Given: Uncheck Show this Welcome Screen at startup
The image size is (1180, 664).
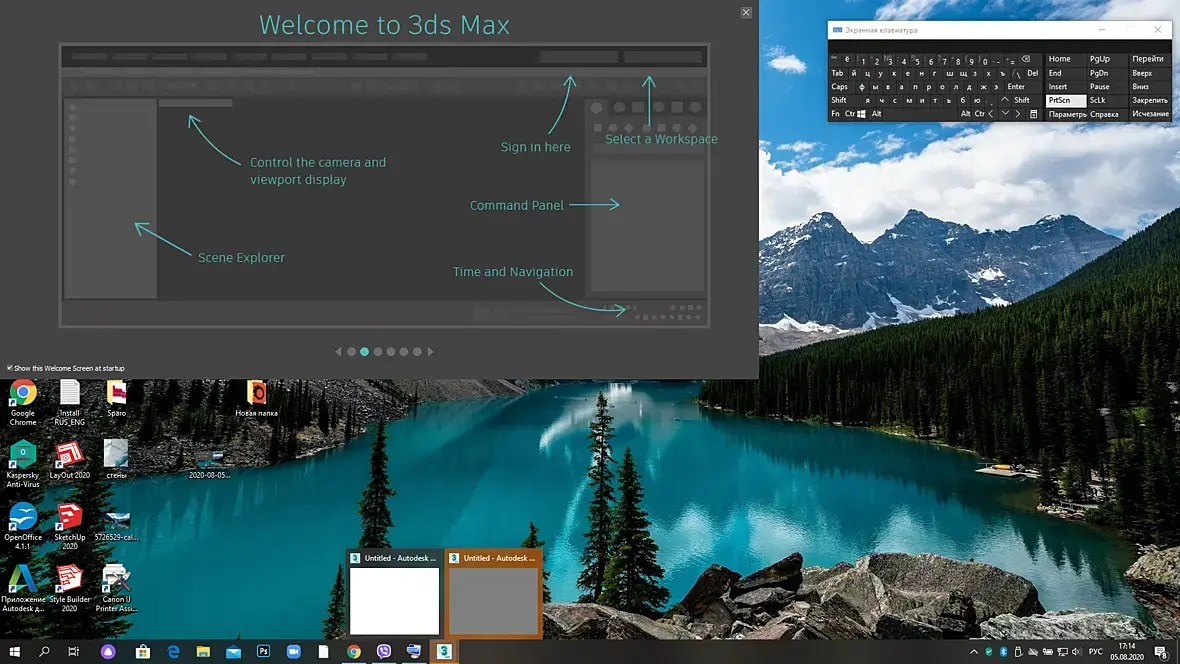Looking at the screenshot, I should coord(10,368).
